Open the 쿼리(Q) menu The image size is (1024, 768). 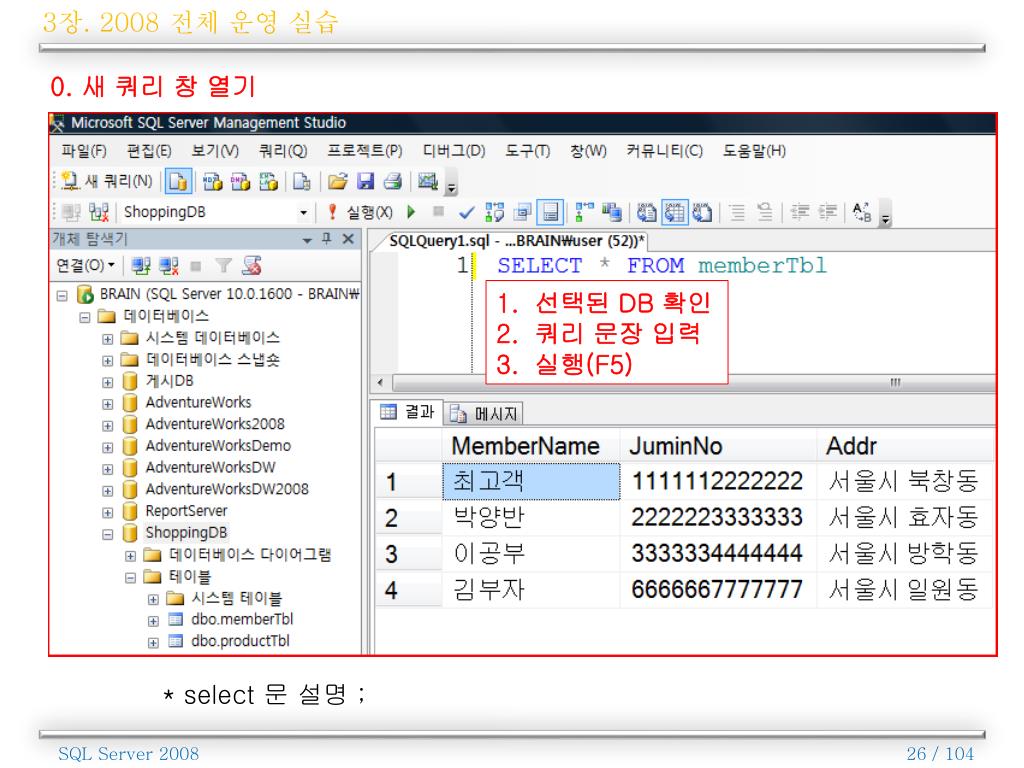click(283, 151)
